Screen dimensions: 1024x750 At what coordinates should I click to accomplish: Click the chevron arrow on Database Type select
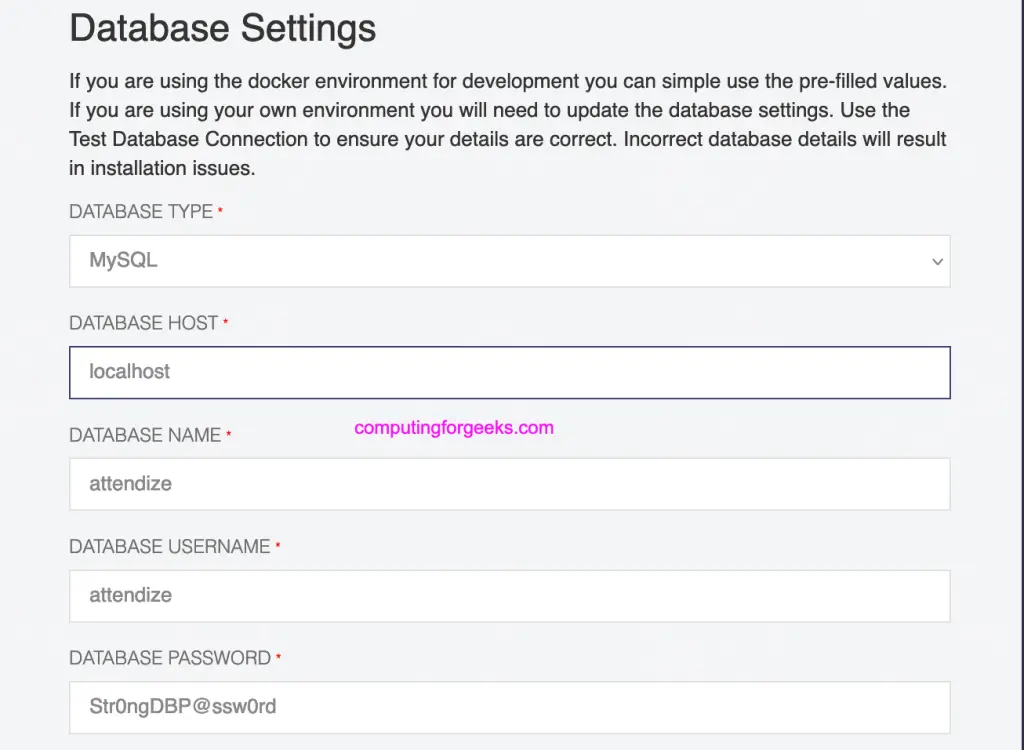tap(937, 262)
